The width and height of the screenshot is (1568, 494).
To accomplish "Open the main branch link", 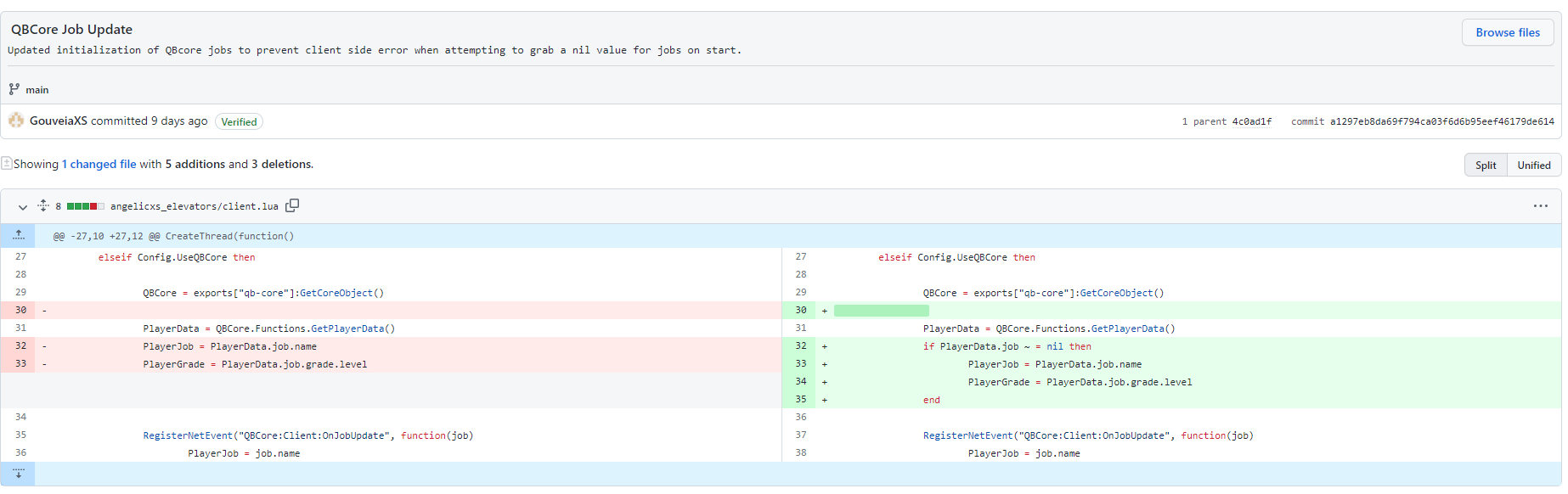I will pyautogui.click(x=37, y=90).
